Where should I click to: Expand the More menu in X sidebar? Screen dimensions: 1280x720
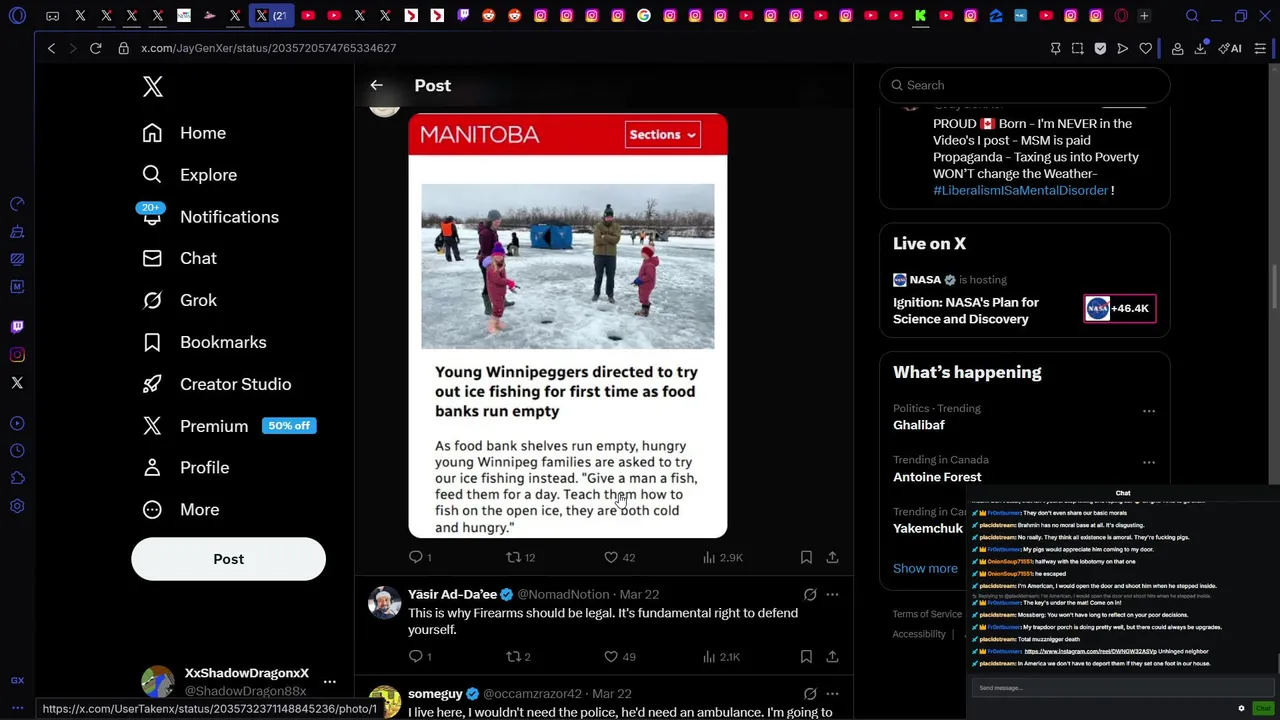(180, 510)
